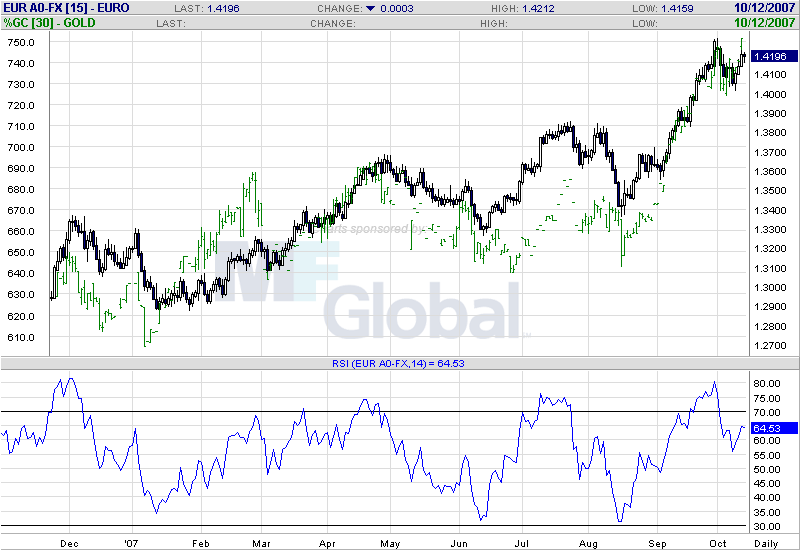Click the 1.3000 euro axis label

point(770,287)
